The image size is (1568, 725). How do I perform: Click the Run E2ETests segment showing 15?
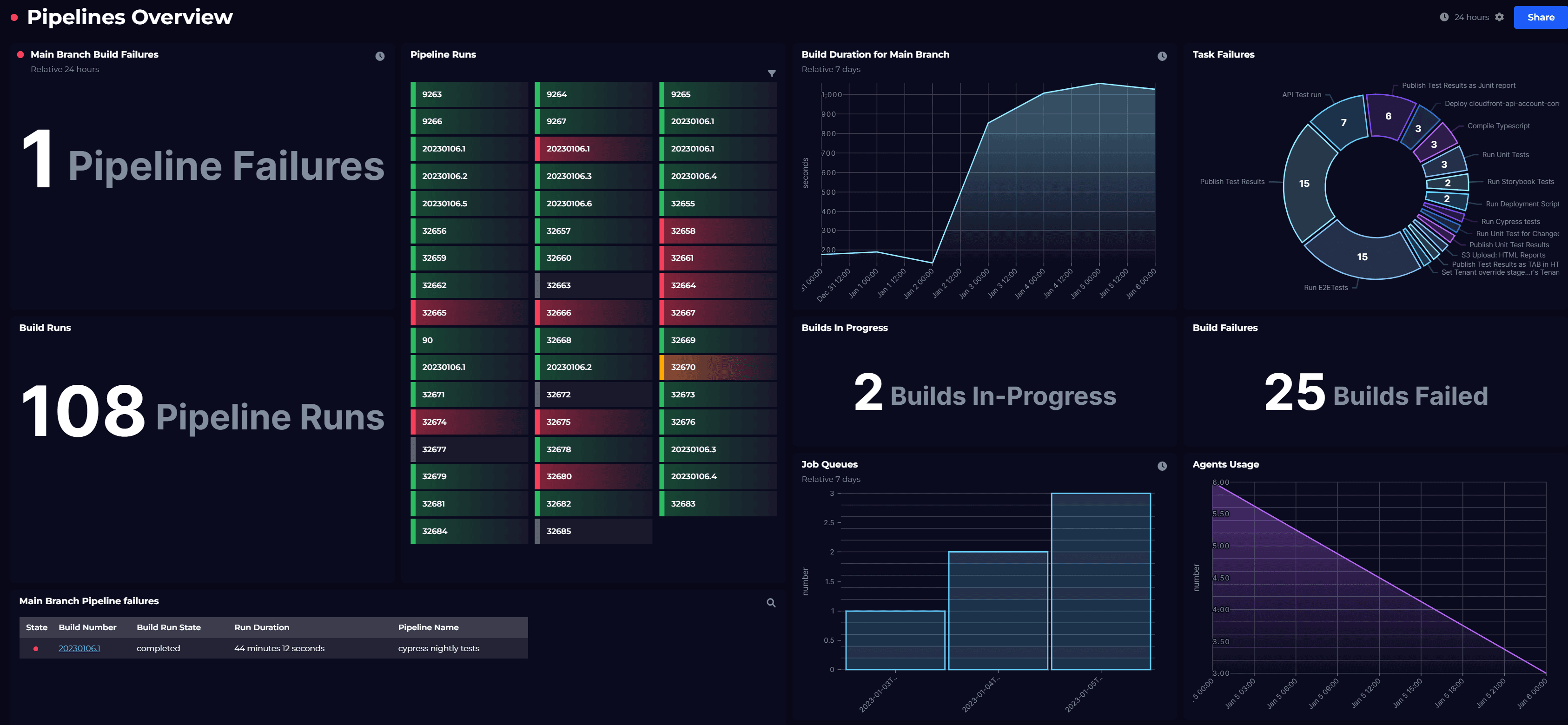coord(1362,256)
